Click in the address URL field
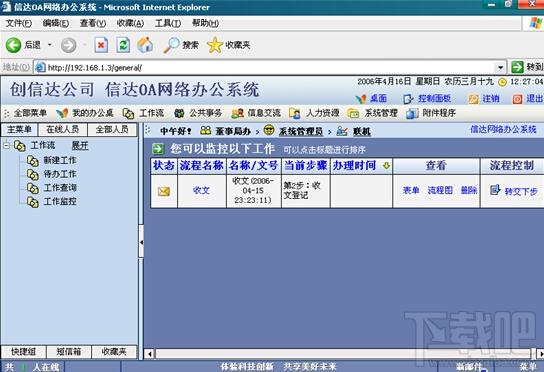Image resolution: width=544 pixels, height=372 pixels. (271, 67)
